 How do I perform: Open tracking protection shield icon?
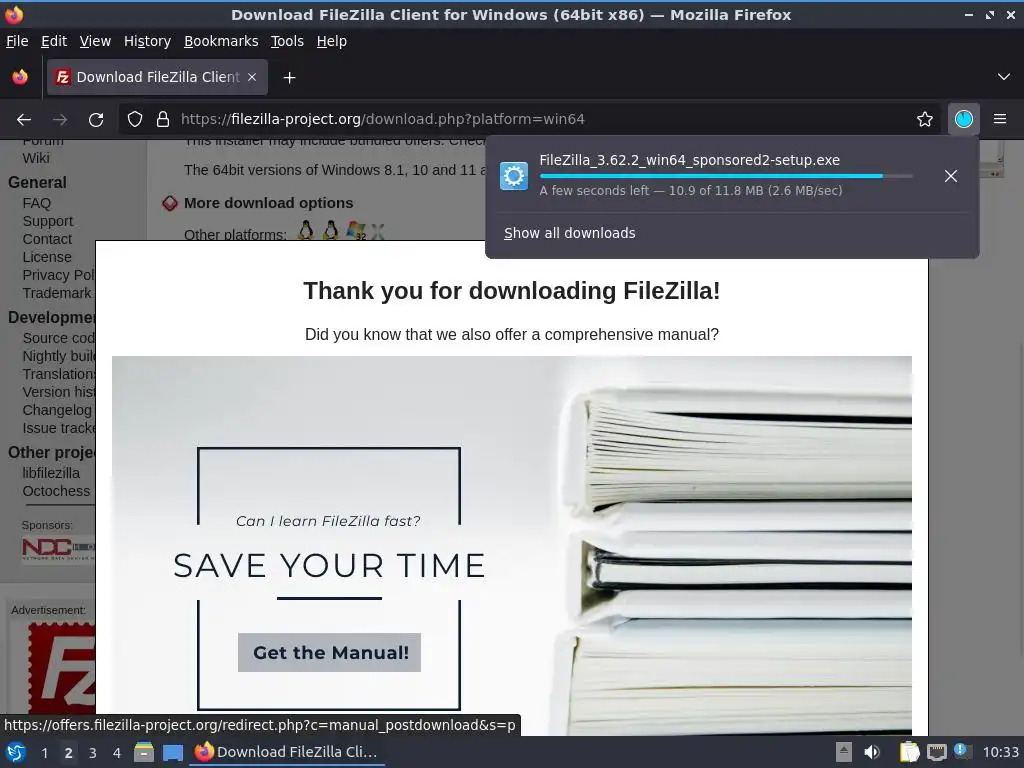(135, 119)
